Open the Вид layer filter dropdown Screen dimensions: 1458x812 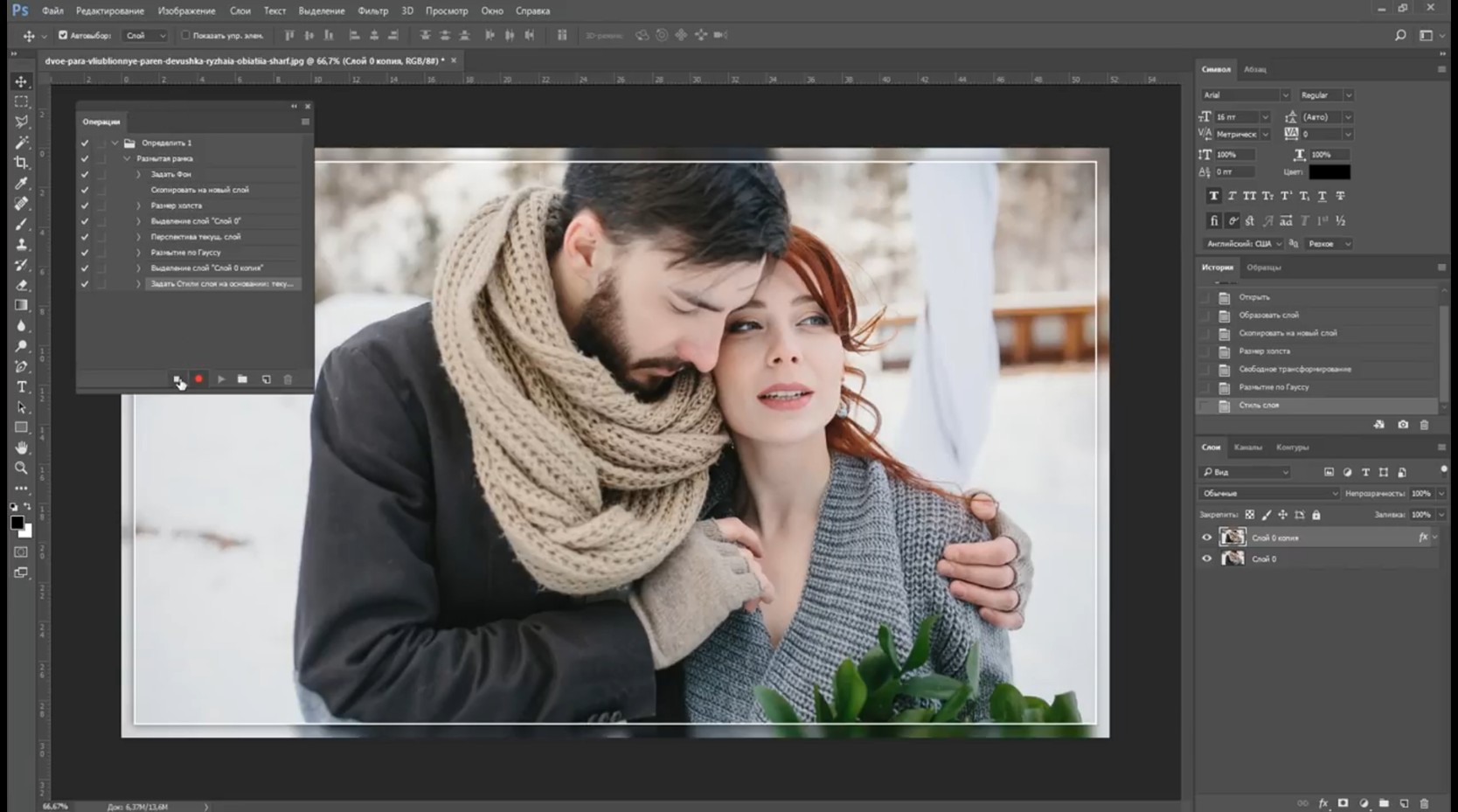[1246, 472]
